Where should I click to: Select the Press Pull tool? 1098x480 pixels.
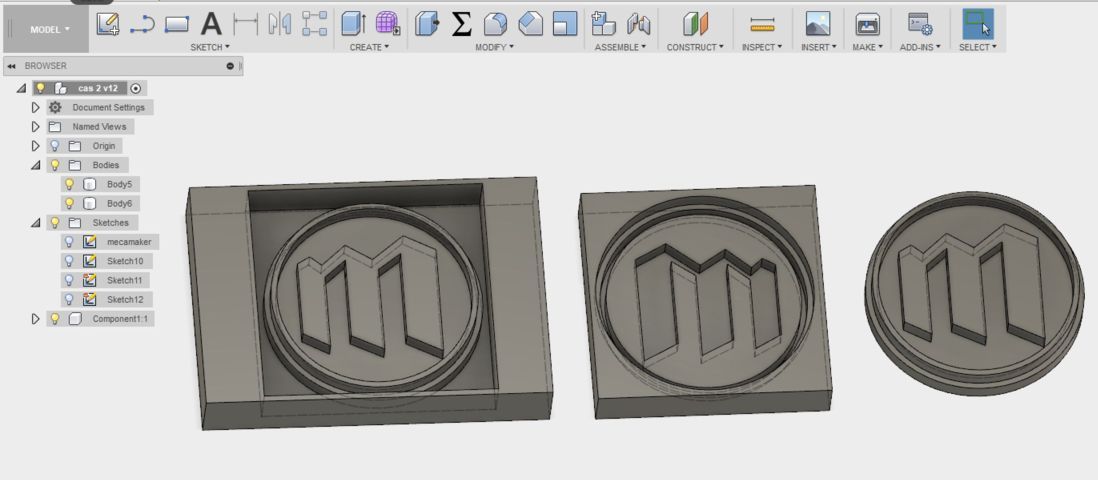(426, 25)
